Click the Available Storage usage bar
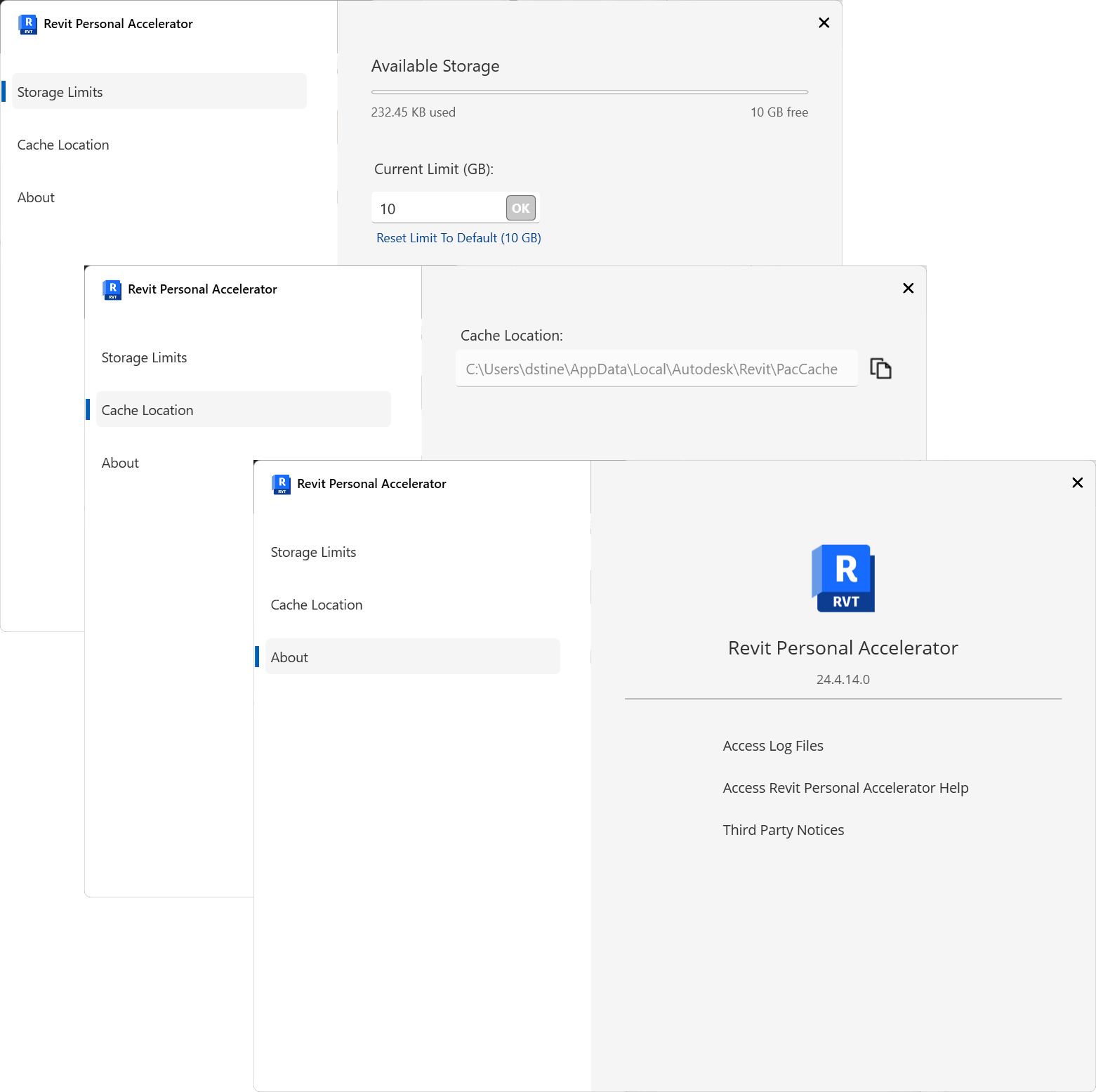This screenshot has width=1096, height=1092. [x=590, y=92]
